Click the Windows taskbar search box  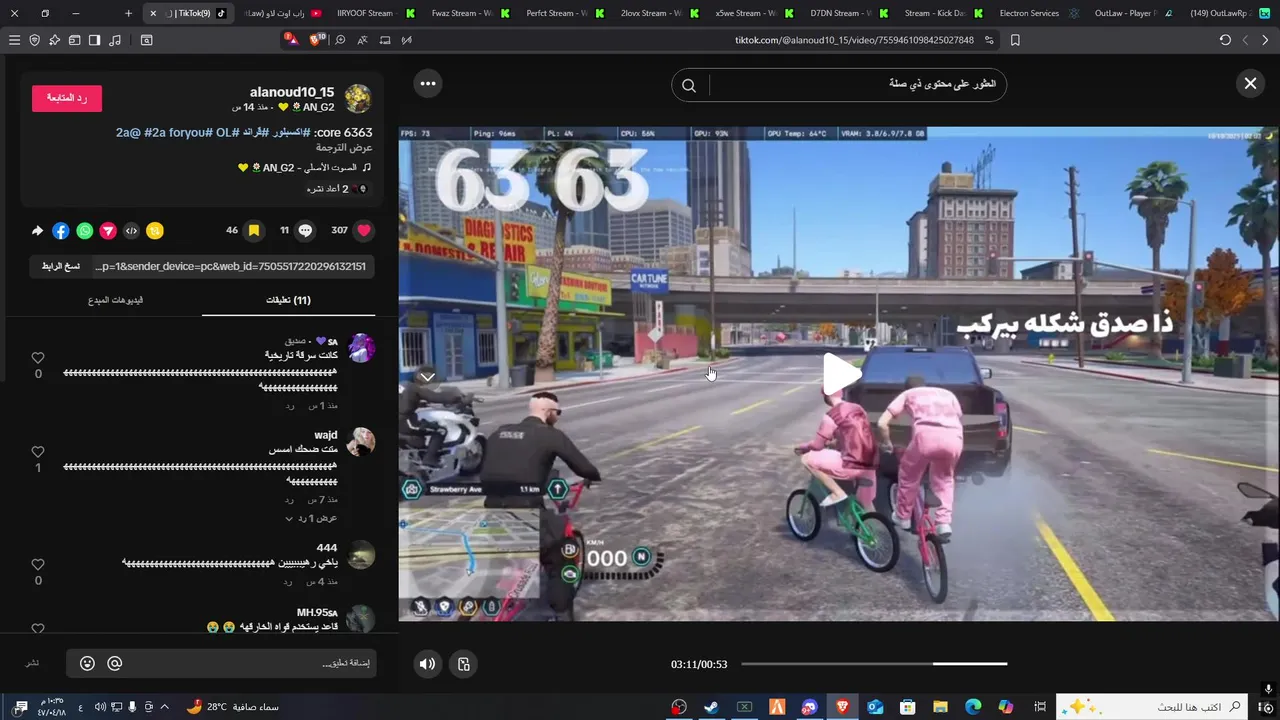(x=1153, y=707)
